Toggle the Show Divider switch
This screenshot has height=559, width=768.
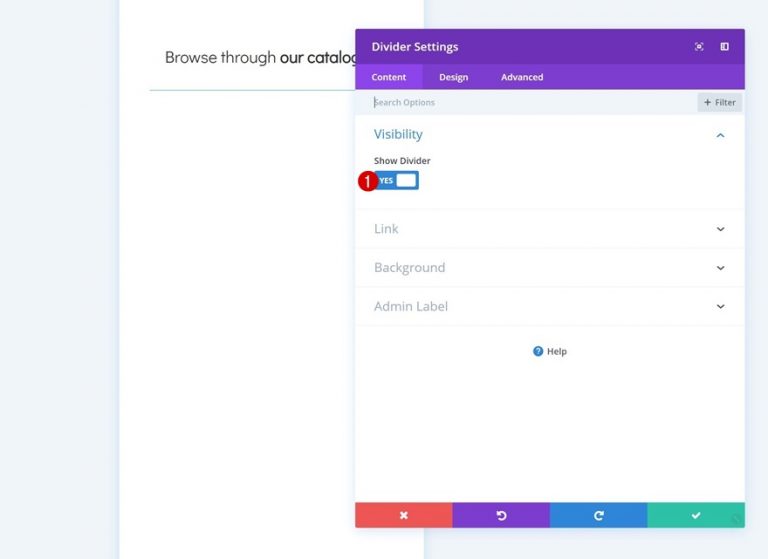click(396, 181)
